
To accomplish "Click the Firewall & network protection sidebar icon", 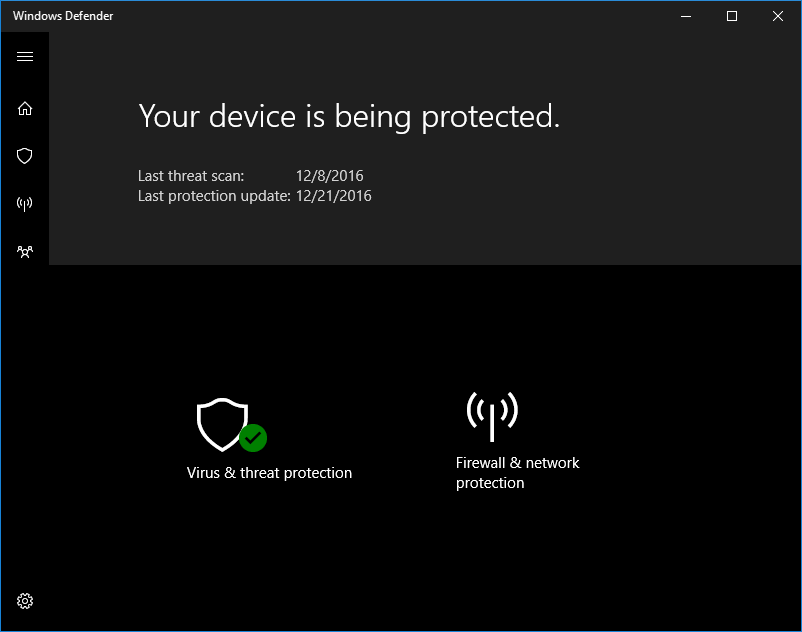I will click(x=25, y=204).
